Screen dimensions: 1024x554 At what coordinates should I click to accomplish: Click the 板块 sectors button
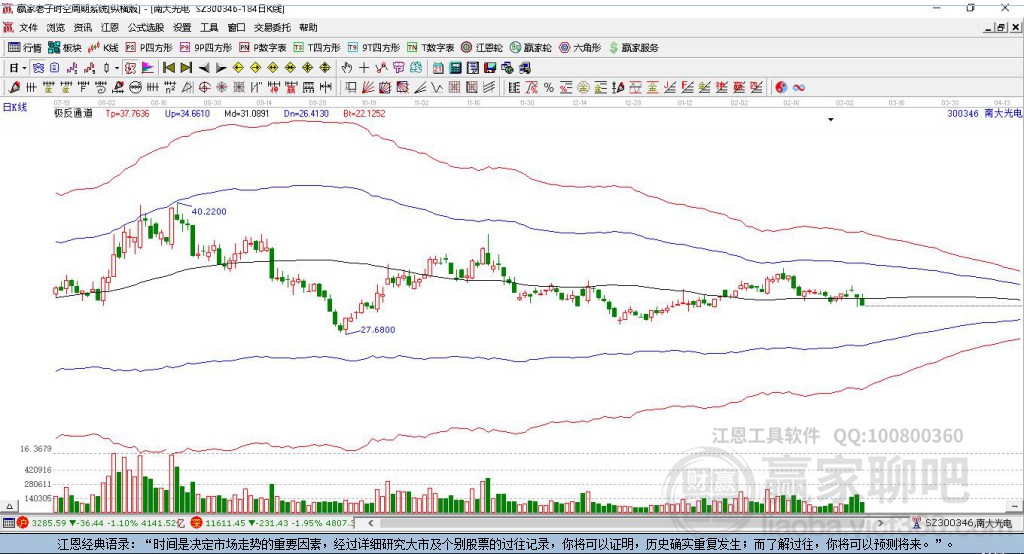point(65,48)
